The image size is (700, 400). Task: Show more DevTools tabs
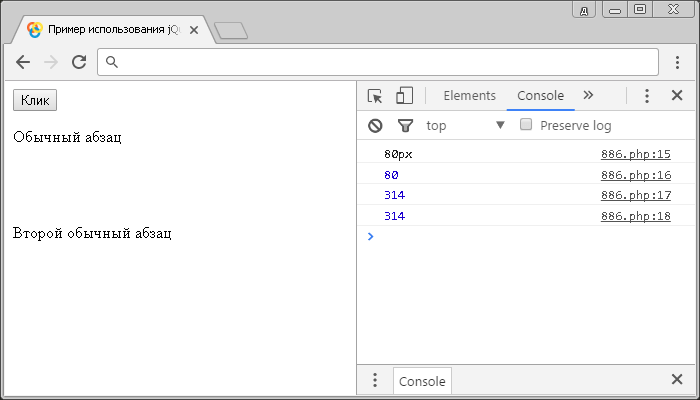pos(588,96)
